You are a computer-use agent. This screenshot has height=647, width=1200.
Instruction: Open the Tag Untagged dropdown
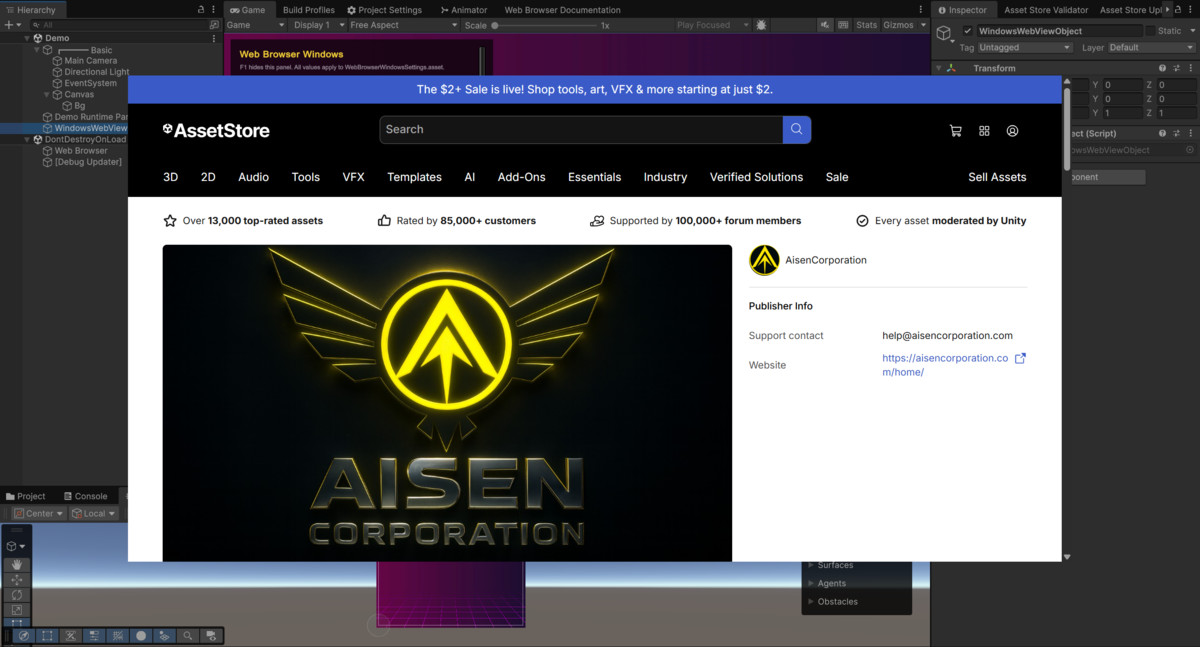tap(1025, 47)
